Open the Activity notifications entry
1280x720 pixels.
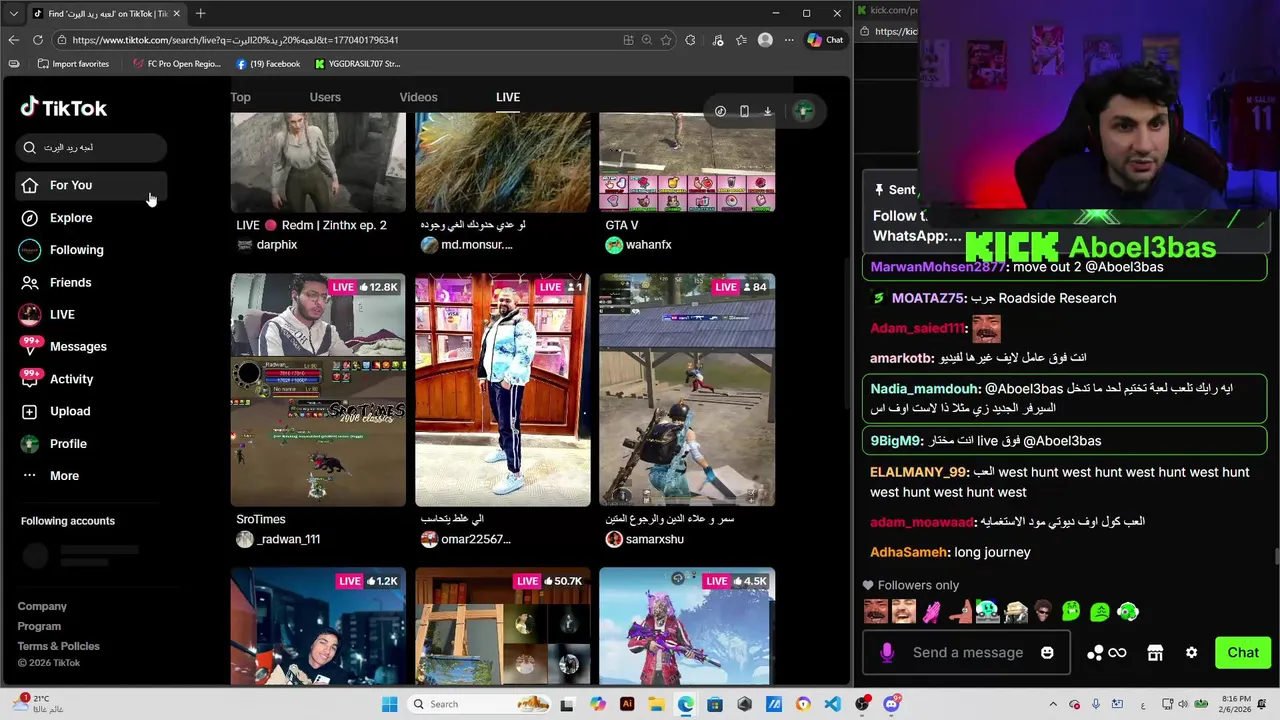[90, 379]
